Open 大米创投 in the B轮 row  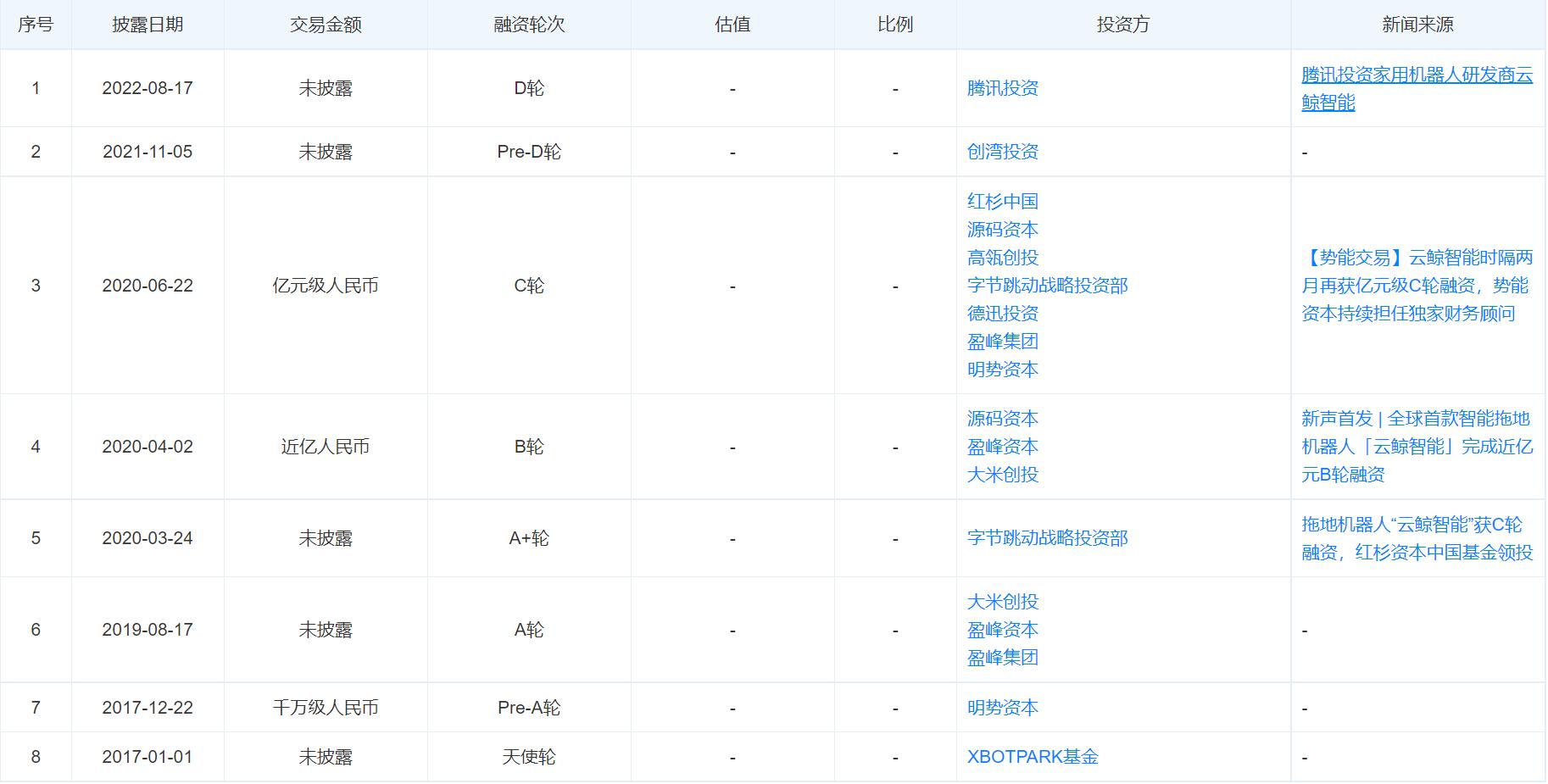(x=1002, y=475)
